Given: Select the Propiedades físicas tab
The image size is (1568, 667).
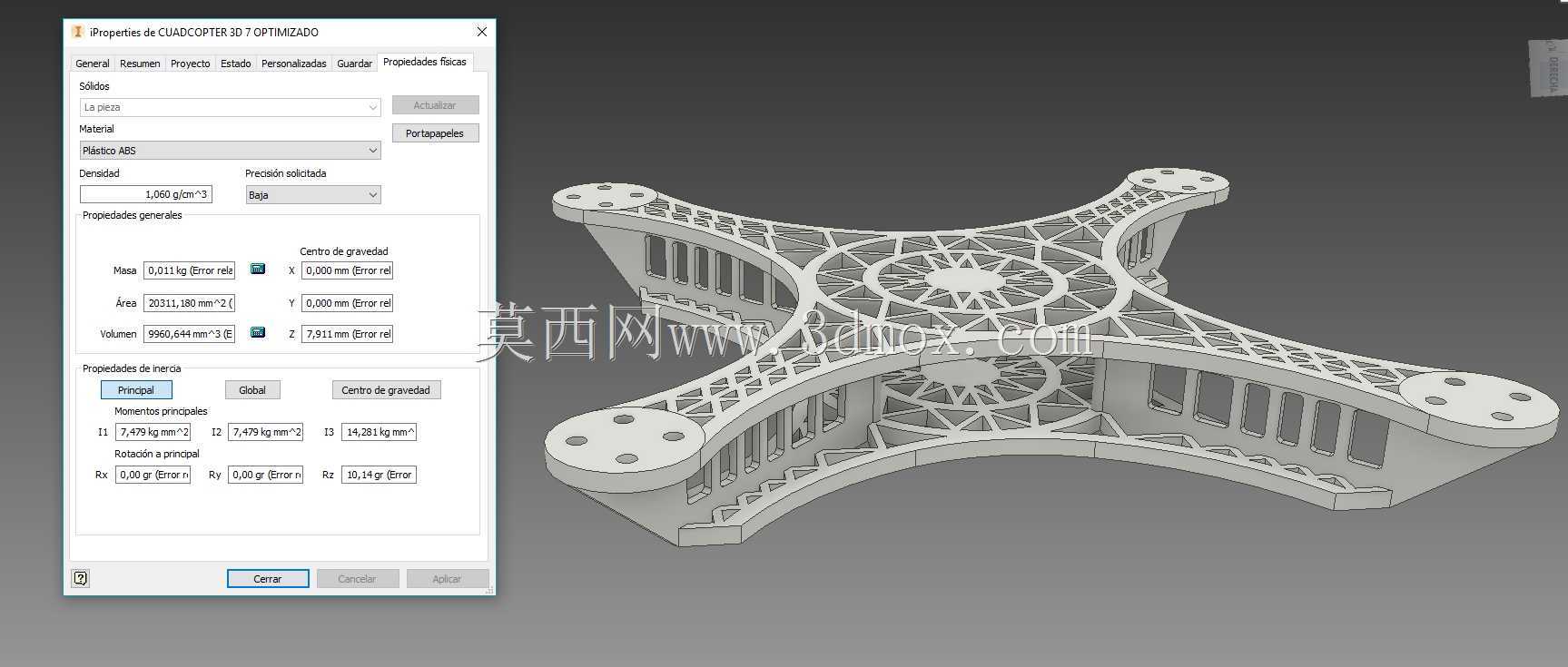Looking at the screenshot, I should (425, 62).
